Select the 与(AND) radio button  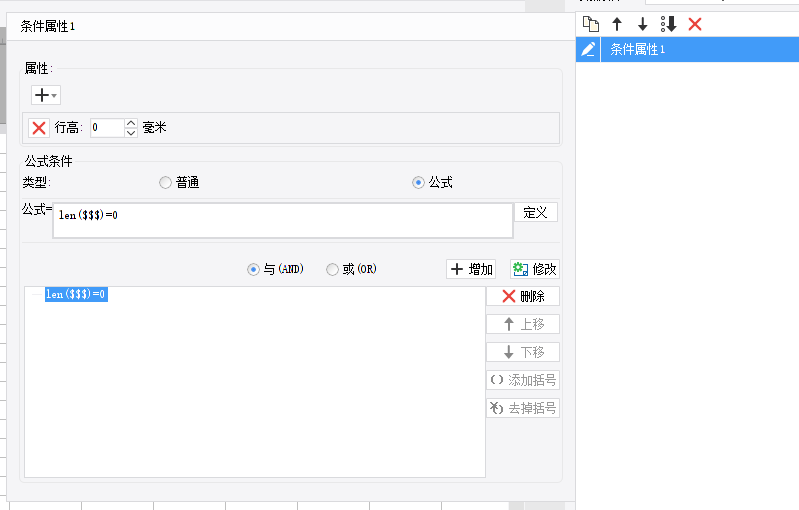pyautogui.click(x=253, y=269)
